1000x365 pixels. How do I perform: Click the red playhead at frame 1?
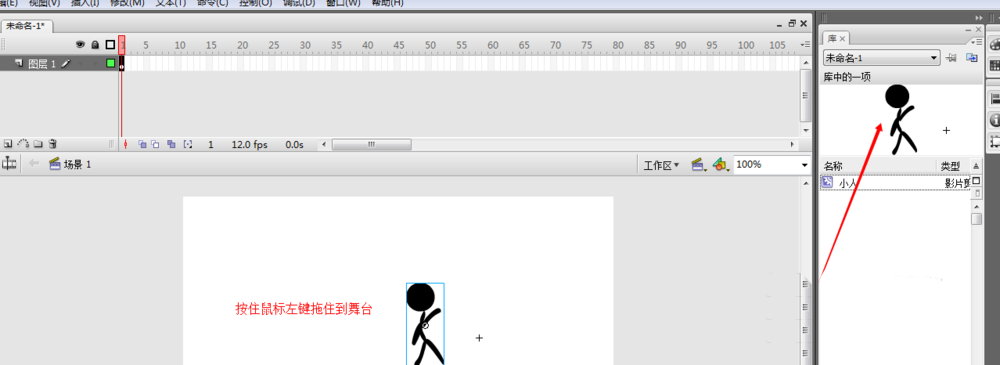(x=121, y=45)
